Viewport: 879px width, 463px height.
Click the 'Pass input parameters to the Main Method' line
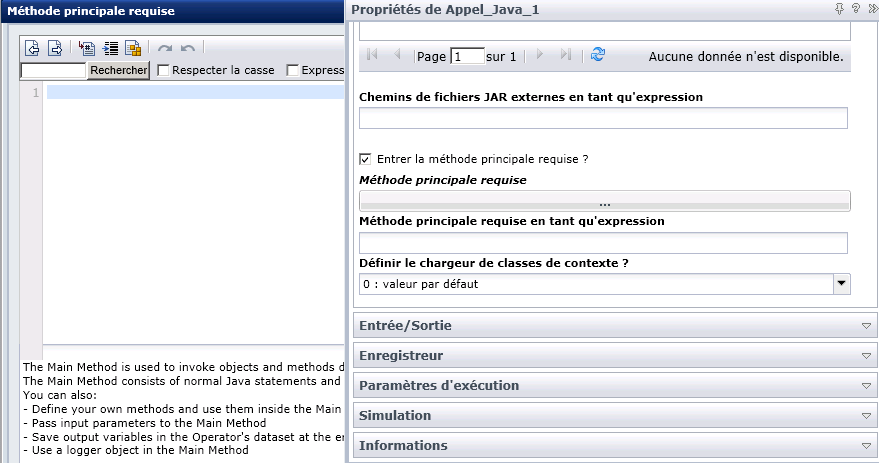(x=145, y=423)
